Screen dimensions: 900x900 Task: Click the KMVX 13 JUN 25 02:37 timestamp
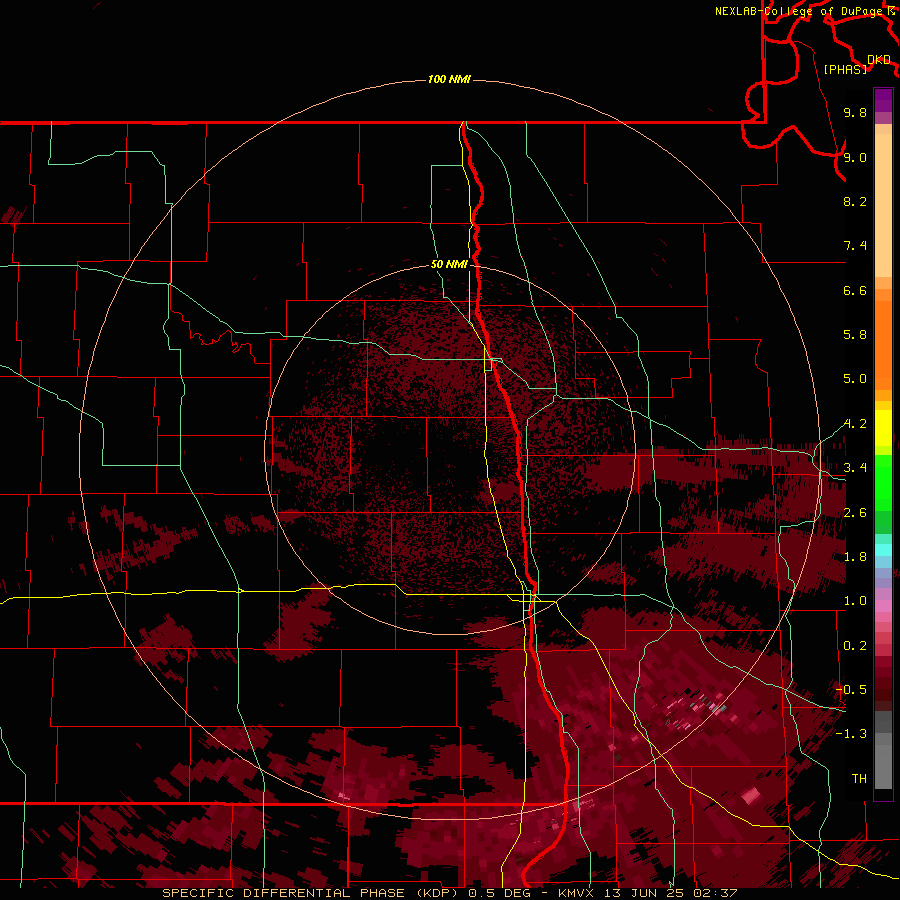648,893
